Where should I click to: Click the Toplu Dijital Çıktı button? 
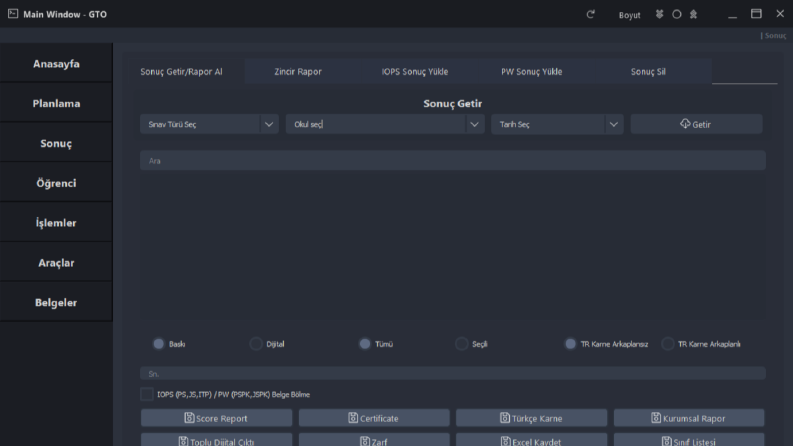[x=216, y=439]
